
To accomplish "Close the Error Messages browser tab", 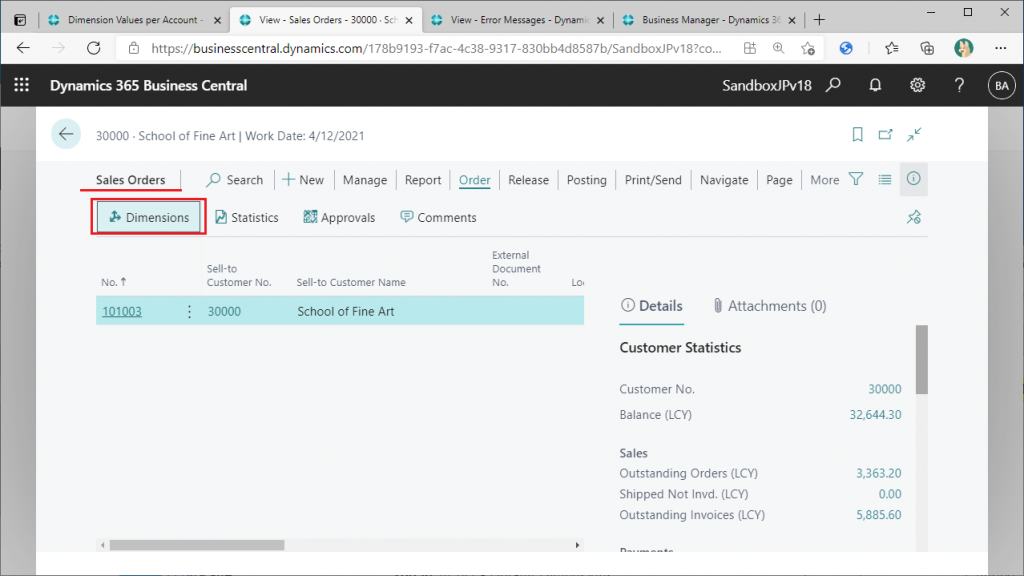I will click(x=600, y=20).
